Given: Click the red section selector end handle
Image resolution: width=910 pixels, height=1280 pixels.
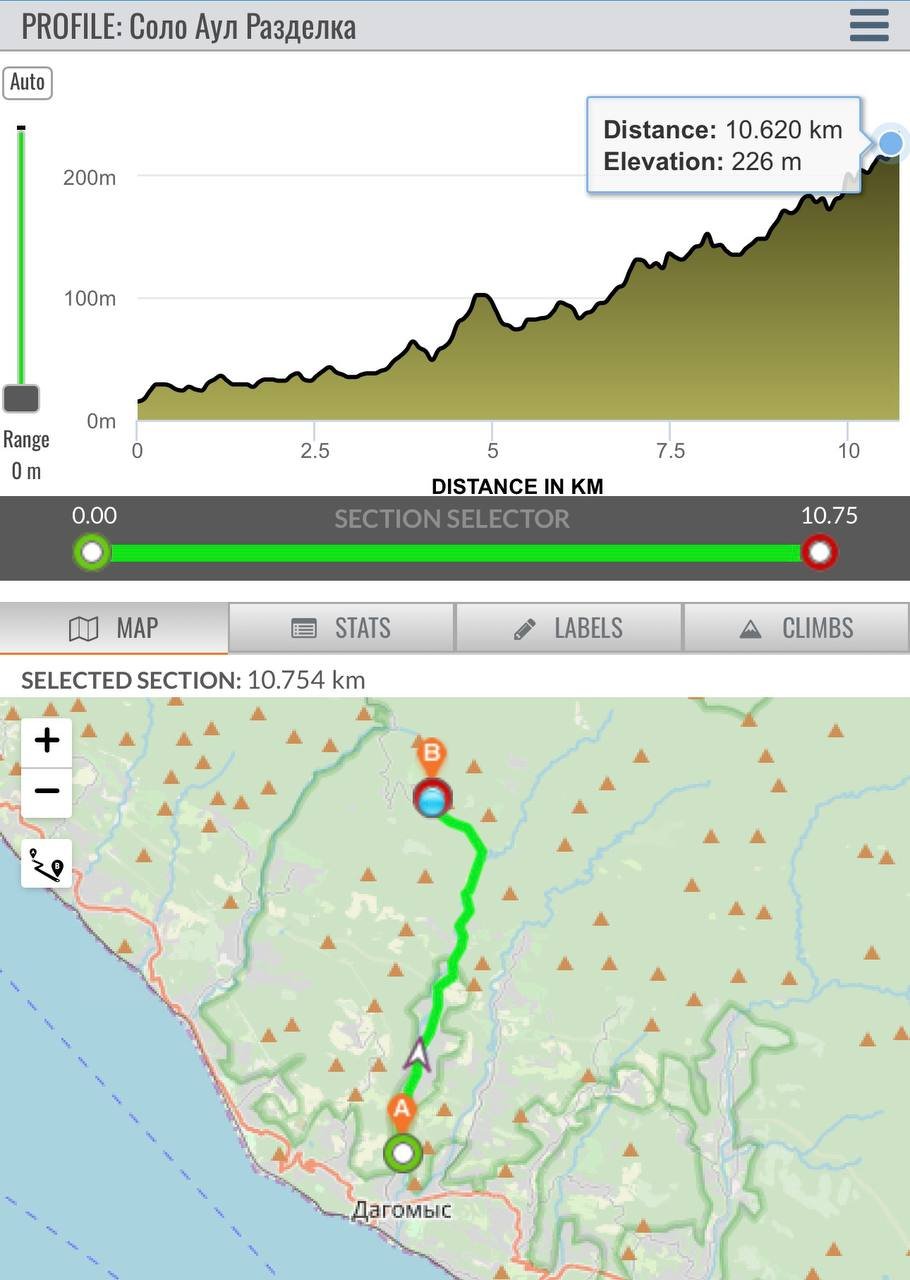Looking at the screenshot, I should (x=819, y=552).
